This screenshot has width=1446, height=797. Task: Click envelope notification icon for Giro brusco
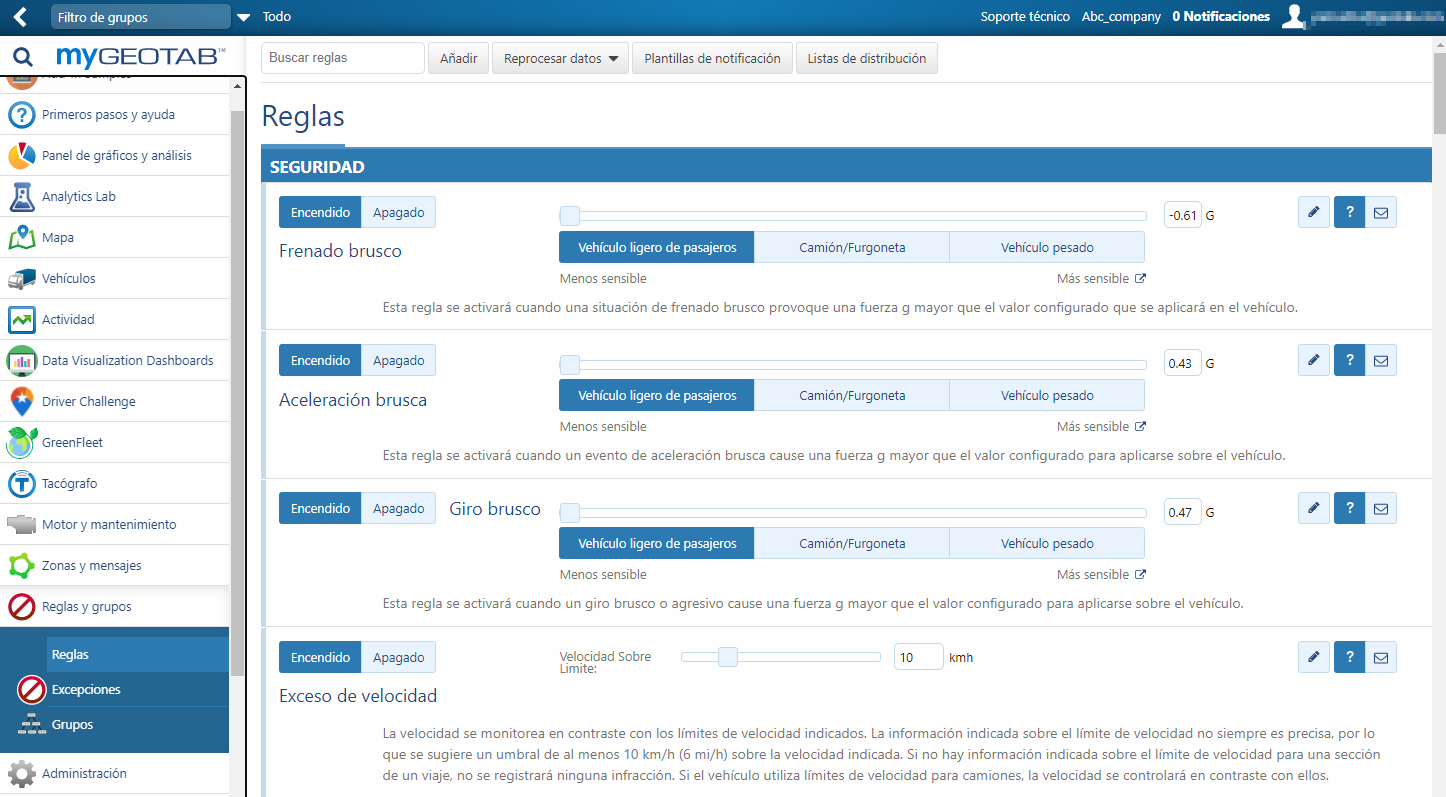point(1381,509)
